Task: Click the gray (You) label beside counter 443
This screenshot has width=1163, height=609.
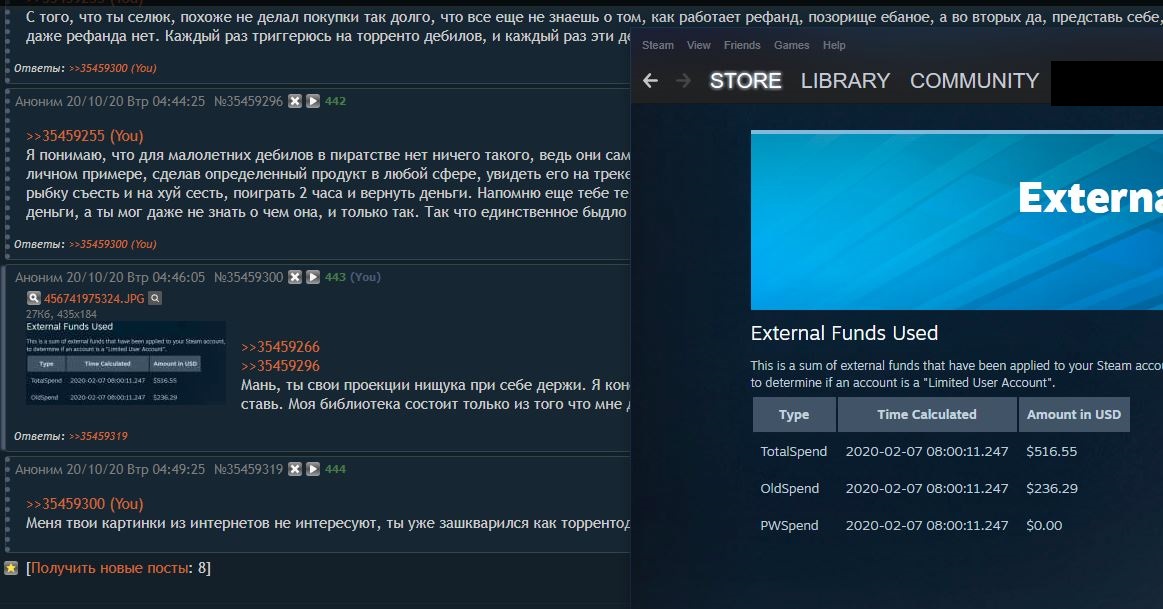Action: pyautogui.click(x=365, y=277)
